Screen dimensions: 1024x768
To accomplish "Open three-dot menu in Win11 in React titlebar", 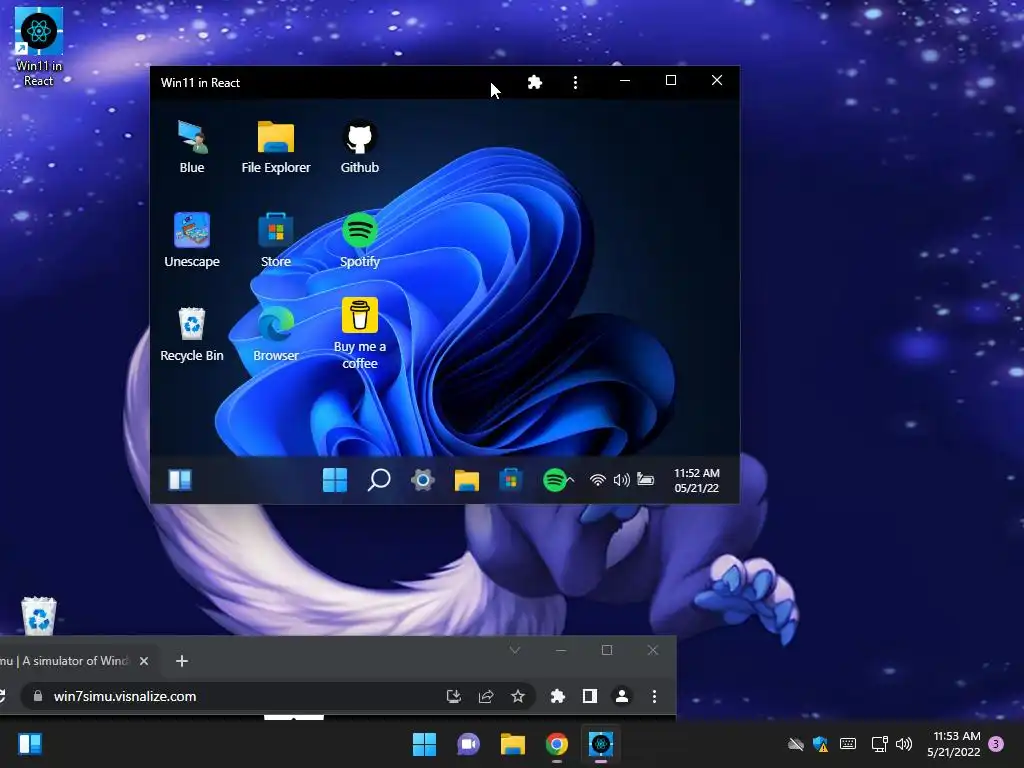I will [x=575, y=82].
